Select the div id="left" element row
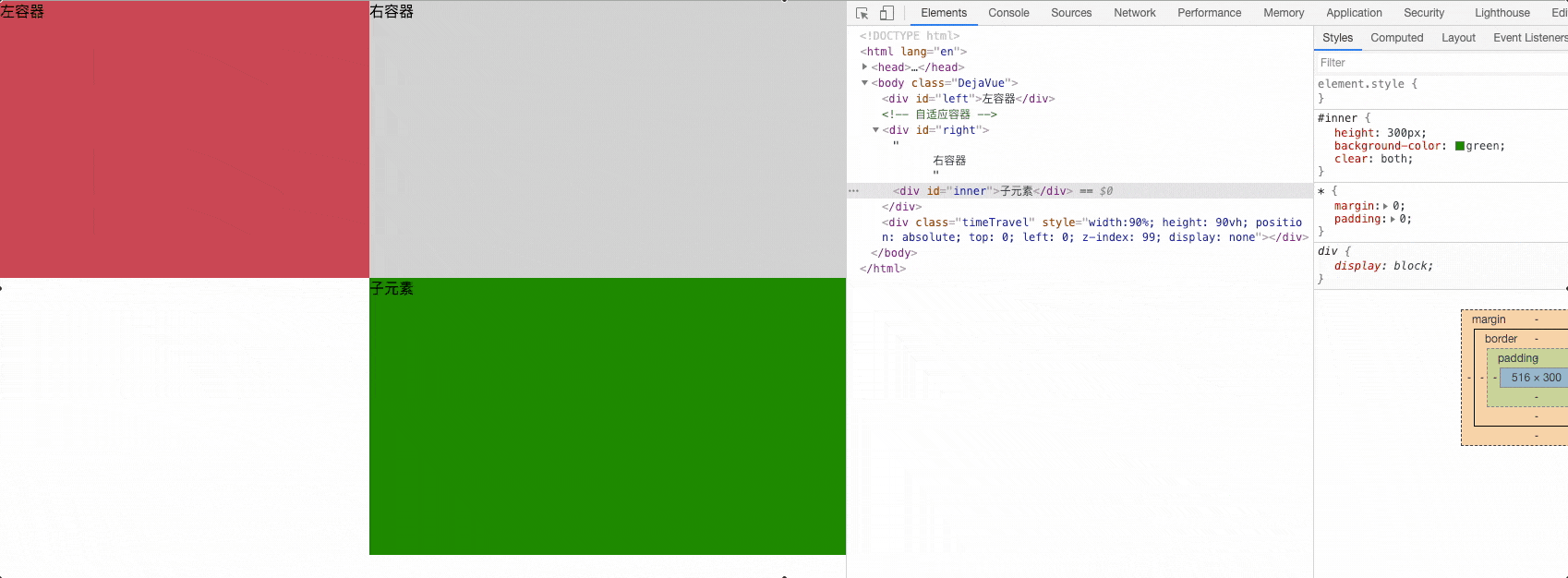Screen dimensions: 1568x578 click(x=968, y=99)
